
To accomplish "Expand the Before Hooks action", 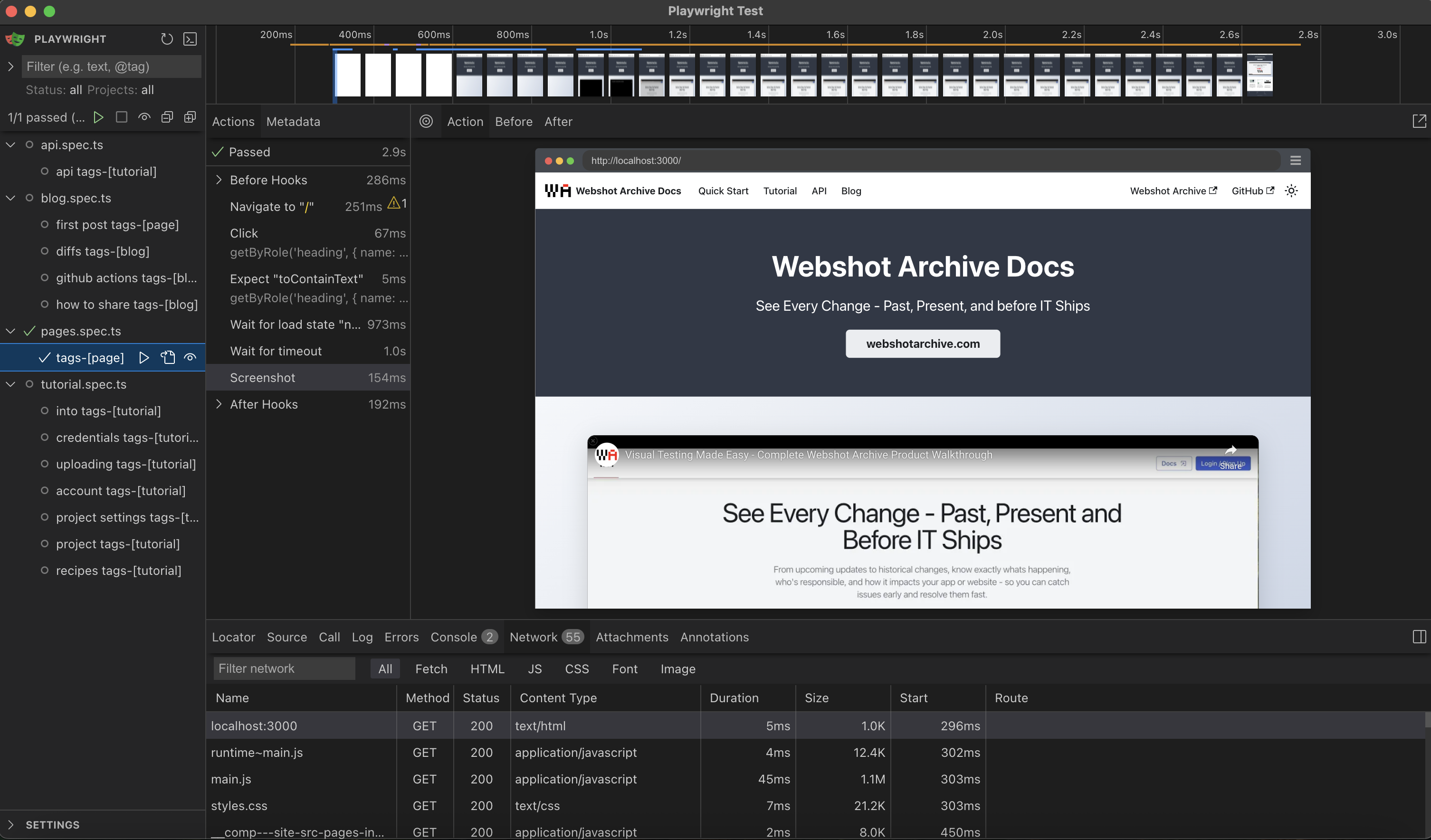I will (219, 180).
